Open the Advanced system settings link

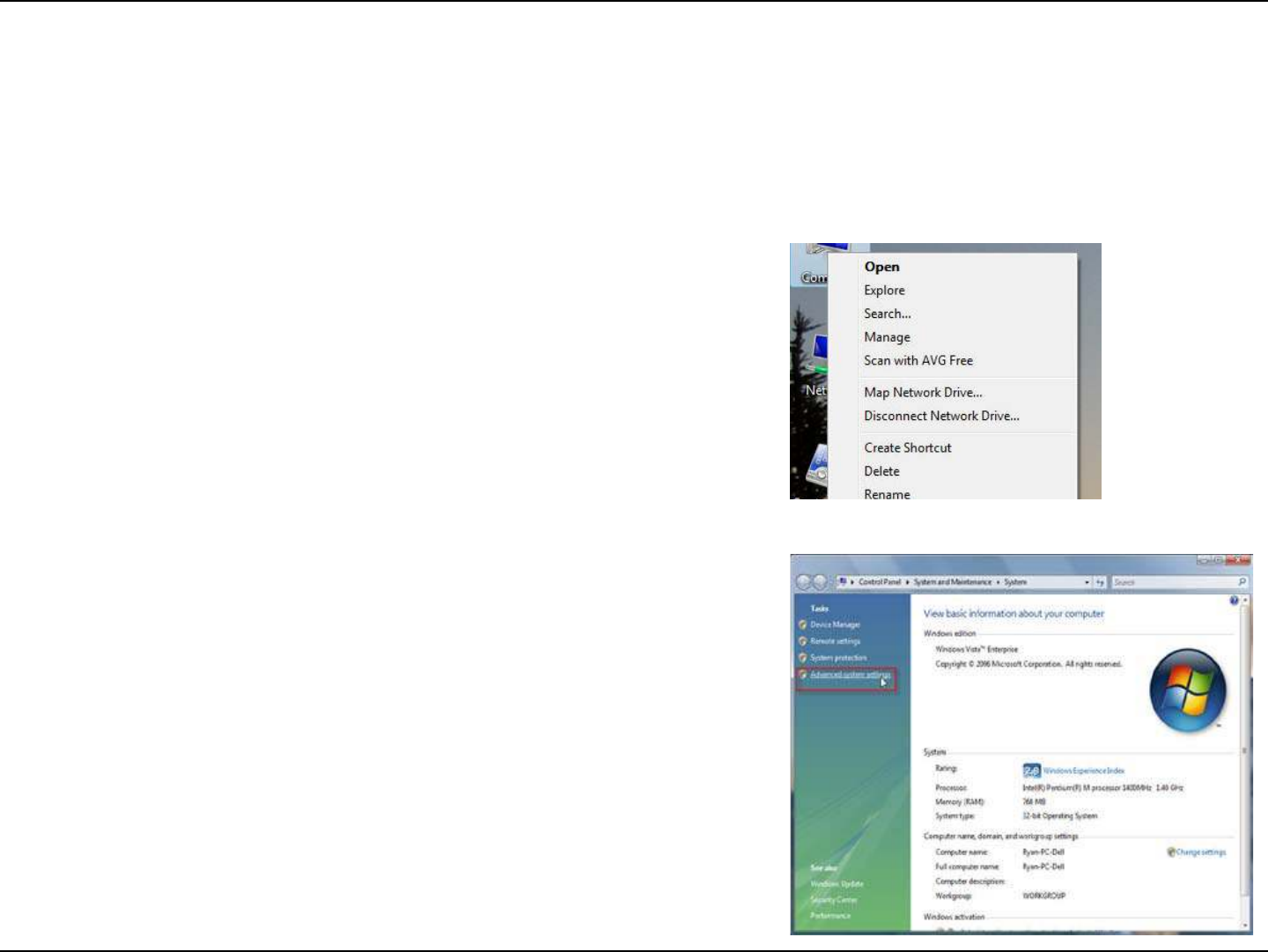850,675
